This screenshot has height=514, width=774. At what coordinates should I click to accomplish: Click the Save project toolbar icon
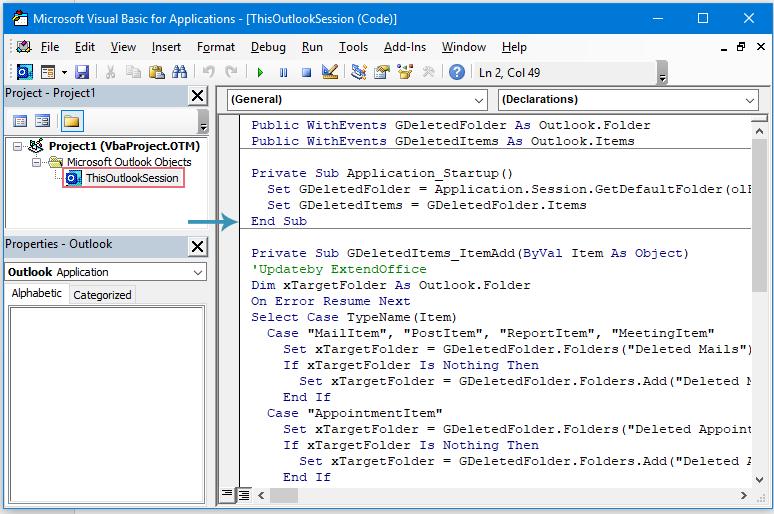click(x=82, y=72)
